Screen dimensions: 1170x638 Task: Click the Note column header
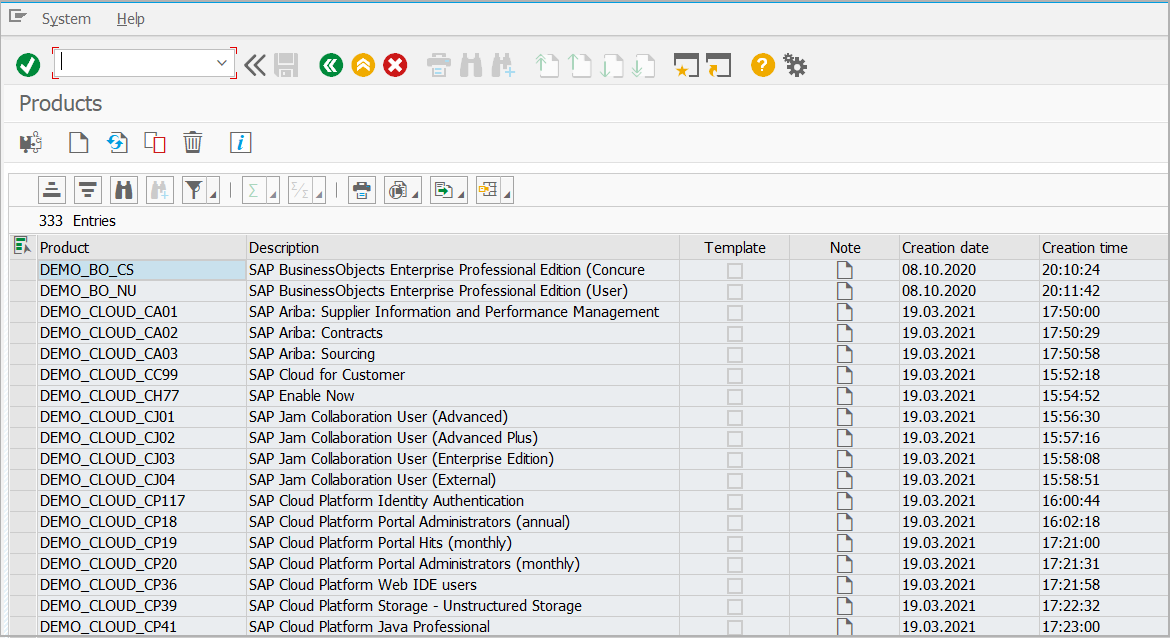tap(845, 248)
